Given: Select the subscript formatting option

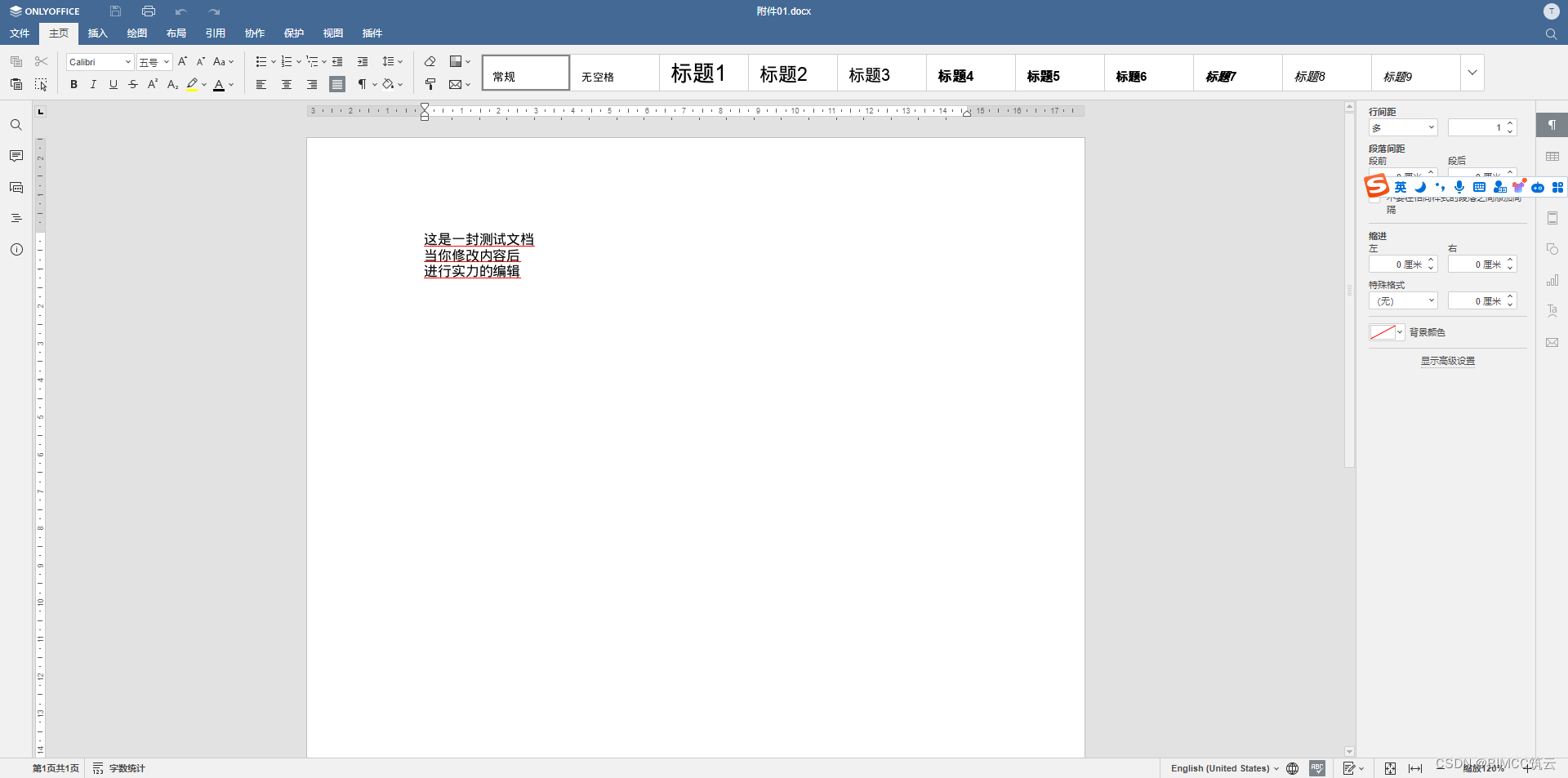Looking at the screenshot, I should click(x=171, y=84).
